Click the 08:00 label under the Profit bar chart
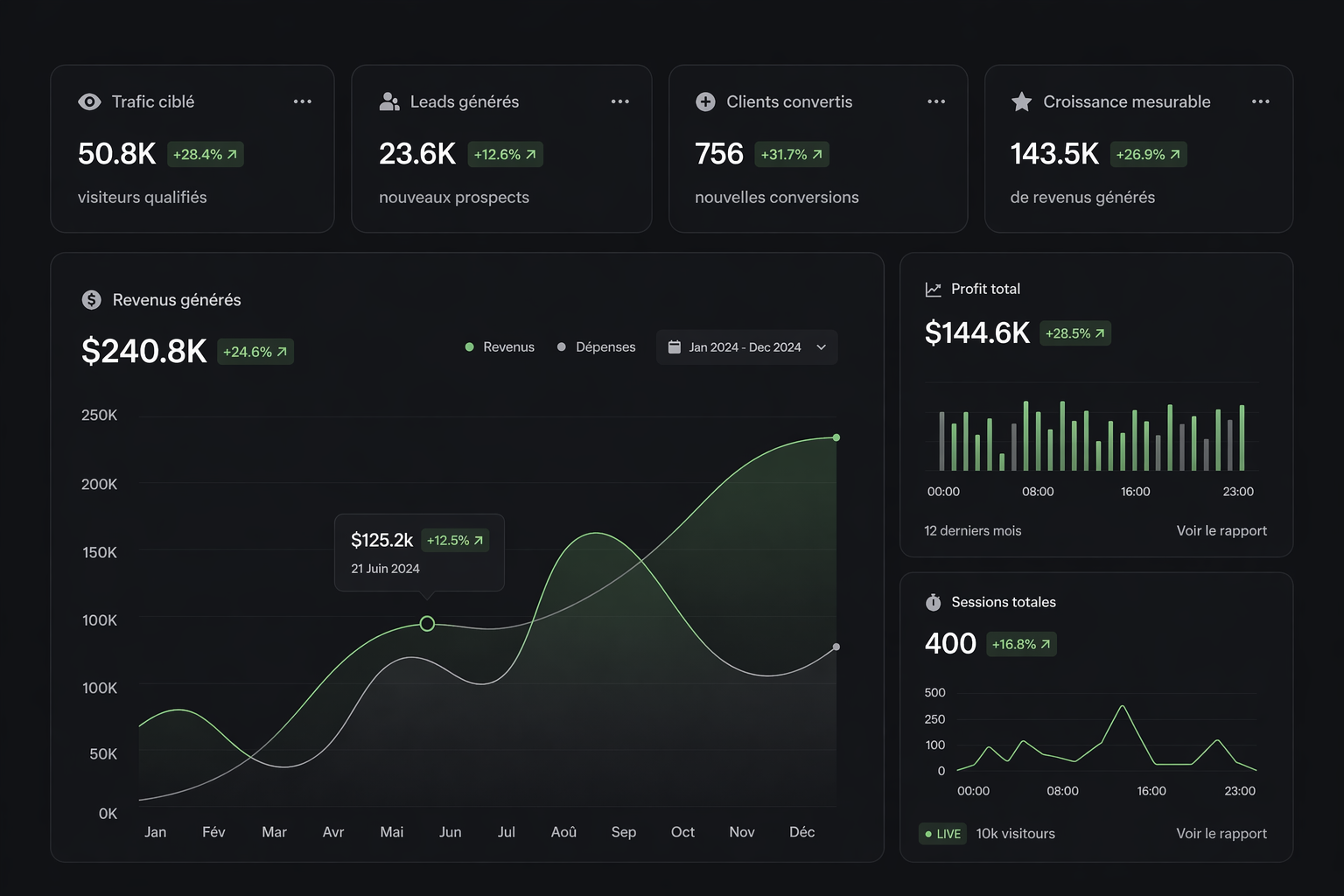This screenshot has height=896, width=1344. tap(1038, 492)
